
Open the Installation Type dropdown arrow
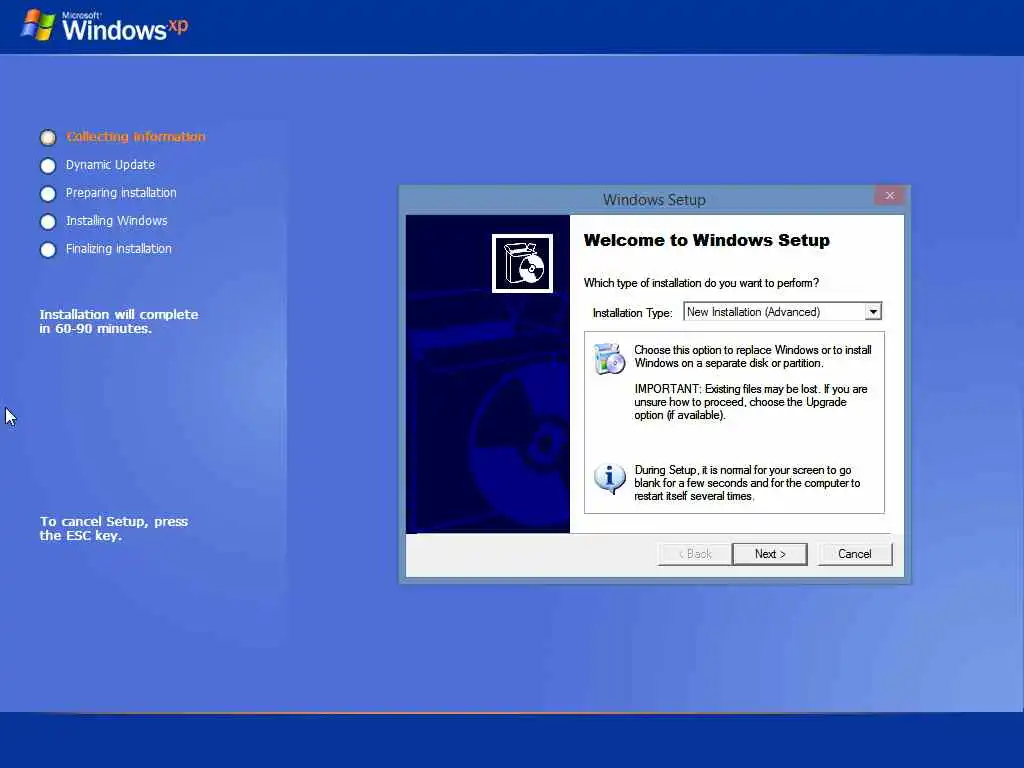coord(873,312)
